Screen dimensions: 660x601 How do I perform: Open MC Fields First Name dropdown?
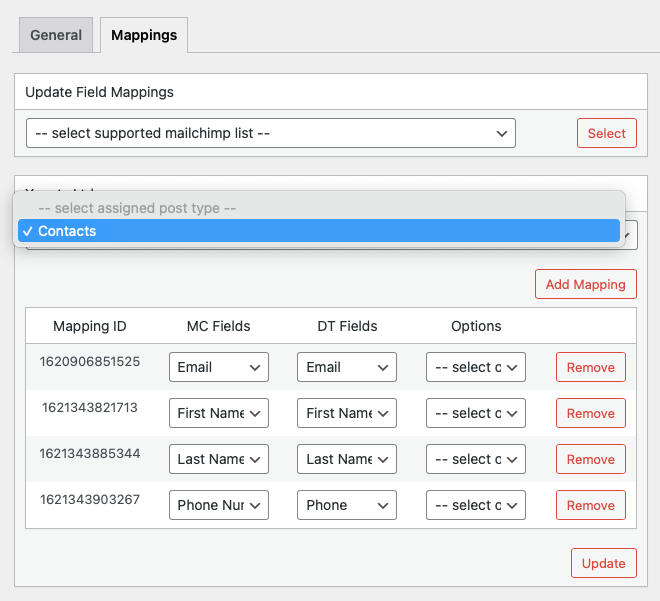(219, 413)
